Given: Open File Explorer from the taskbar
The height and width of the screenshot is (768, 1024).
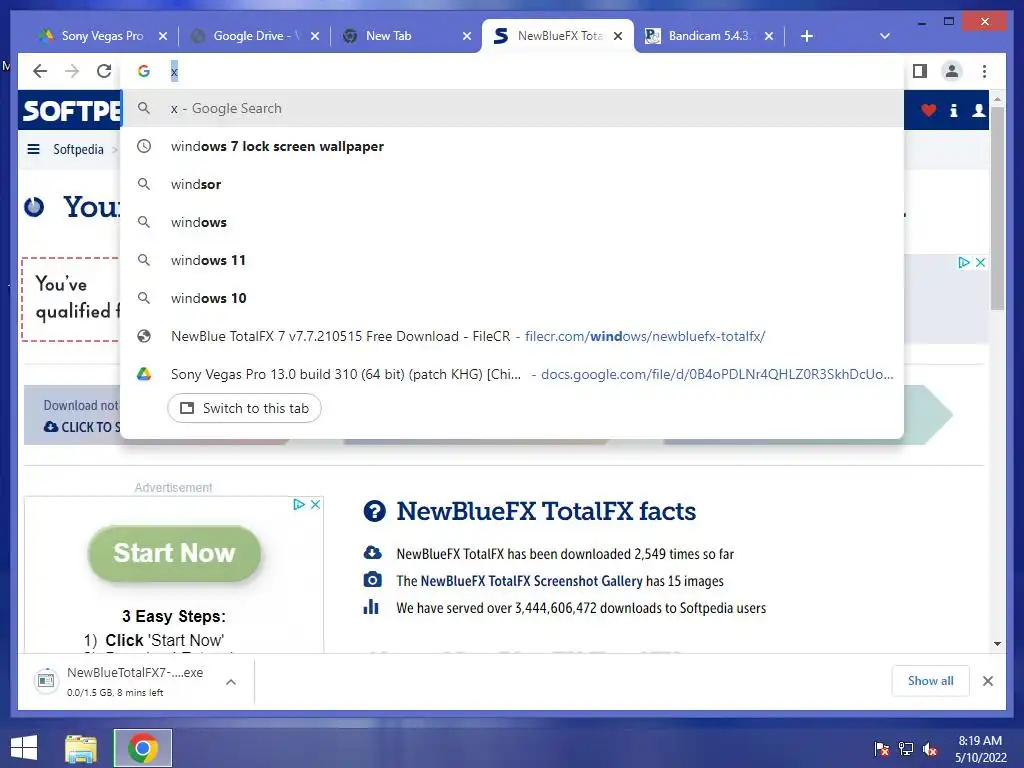Looking at the screenshot, I should pyautogui.click(x=81, y=748).
